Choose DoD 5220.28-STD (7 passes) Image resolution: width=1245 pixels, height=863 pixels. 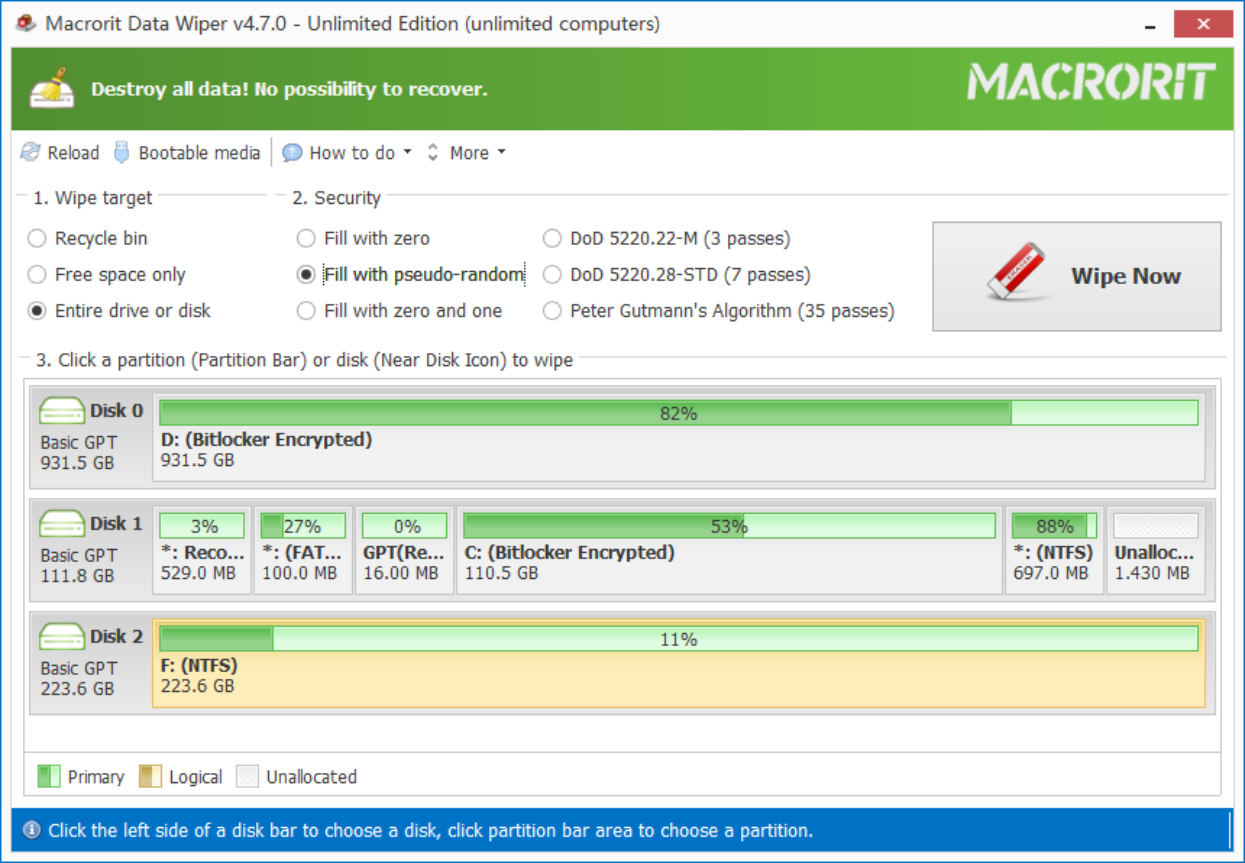pyautogui.click(x=677, y=274)
